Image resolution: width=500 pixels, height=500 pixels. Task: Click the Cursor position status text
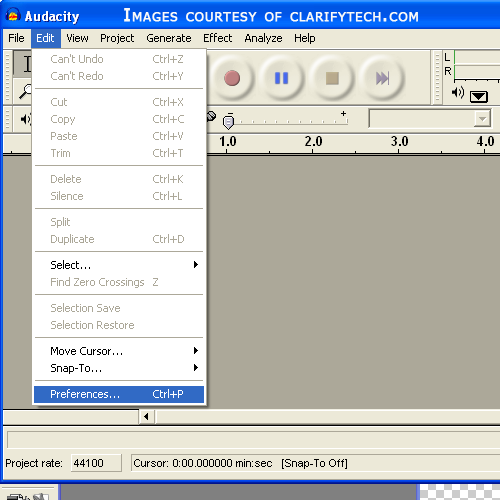coord(203,463)
